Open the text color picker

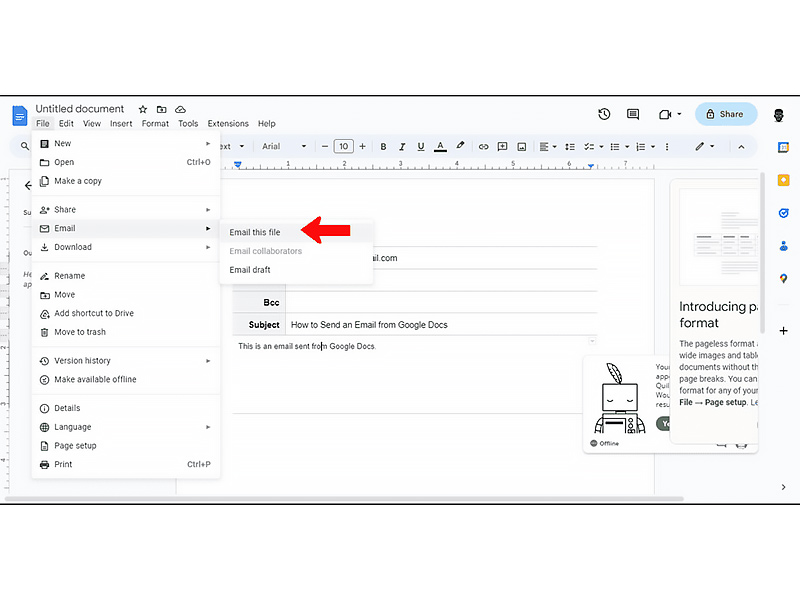click(x=440, y=146)
